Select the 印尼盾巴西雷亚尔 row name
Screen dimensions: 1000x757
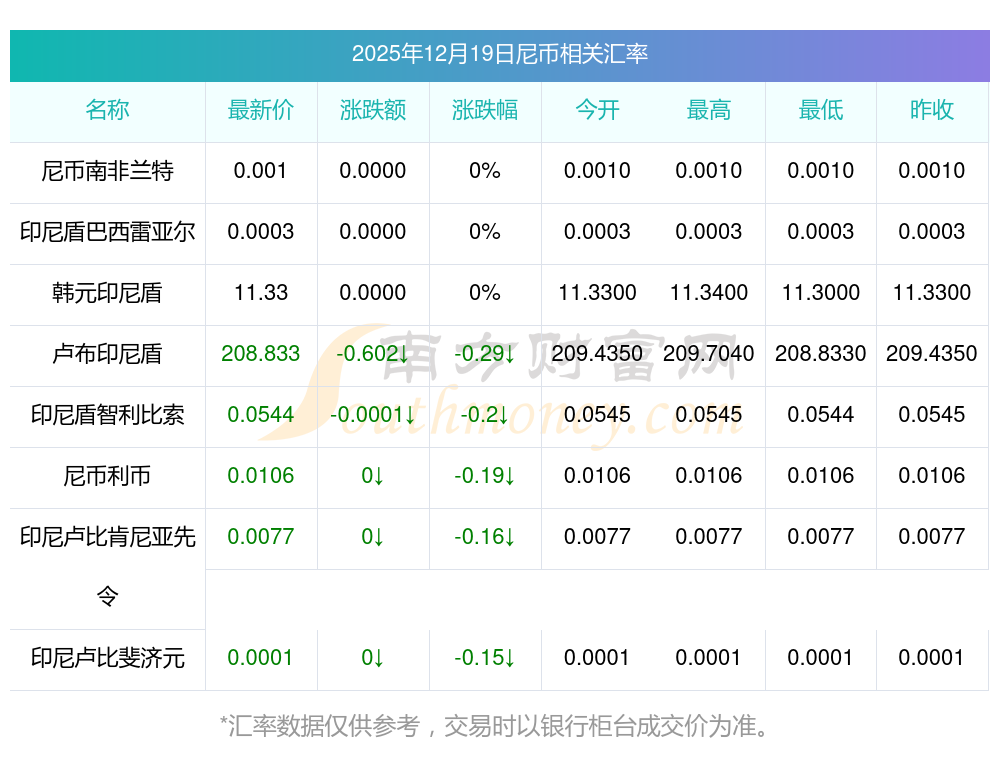click(107, 232)
